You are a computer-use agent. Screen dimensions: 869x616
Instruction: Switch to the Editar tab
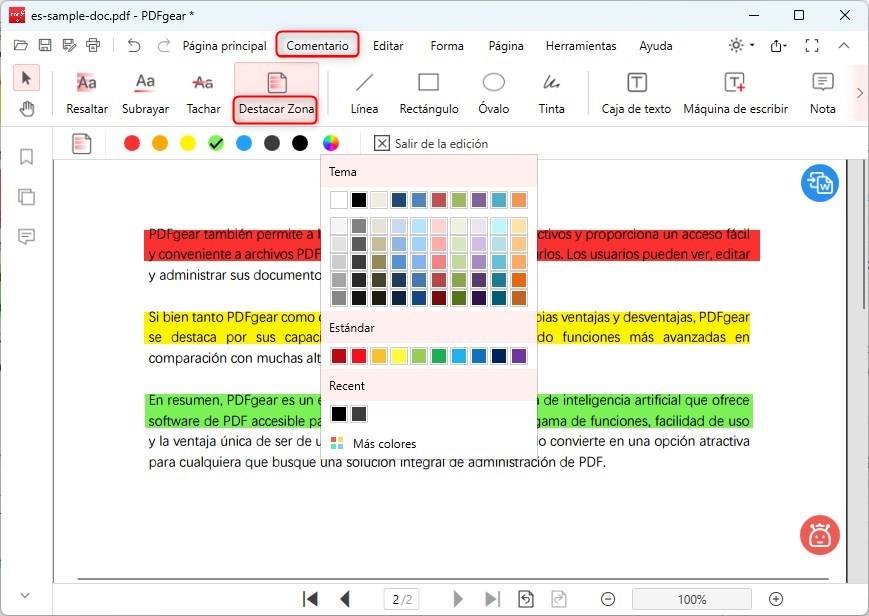[x=388, y=45]
